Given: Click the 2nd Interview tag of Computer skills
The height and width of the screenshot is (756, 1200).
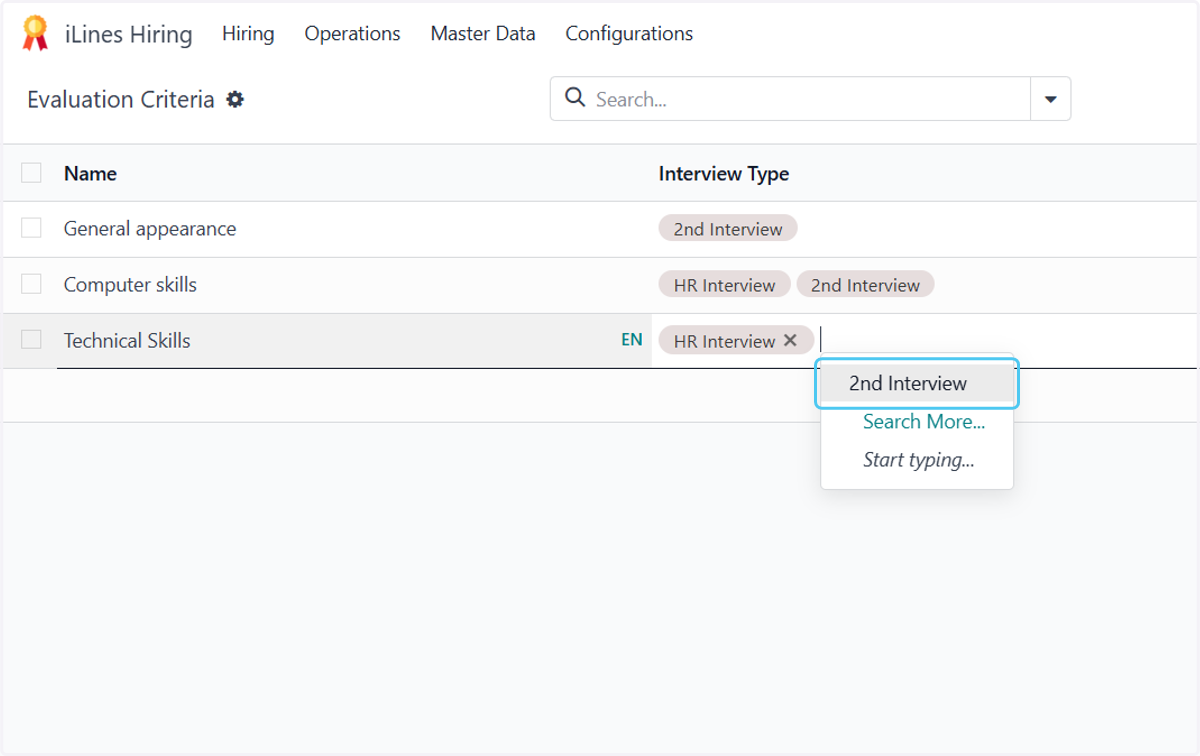Looking at the screenshot, I should tap(865, 285).
